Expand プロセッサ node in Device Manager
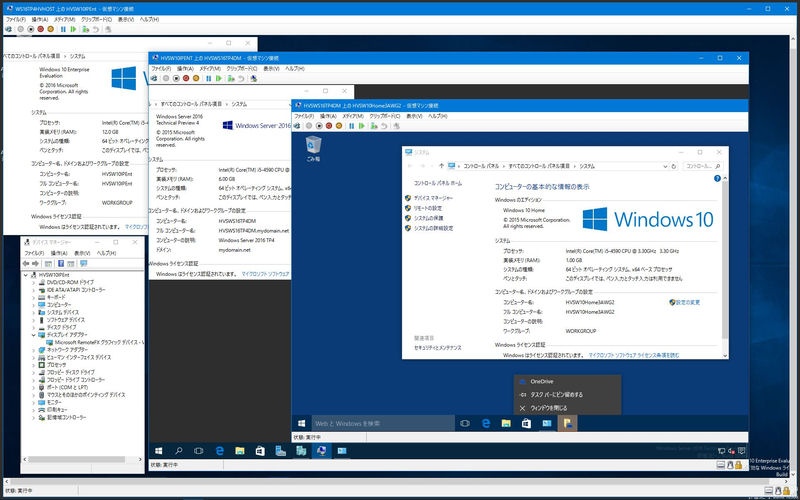The width and height of the screenshot is (800, 500). pos(34,365)
